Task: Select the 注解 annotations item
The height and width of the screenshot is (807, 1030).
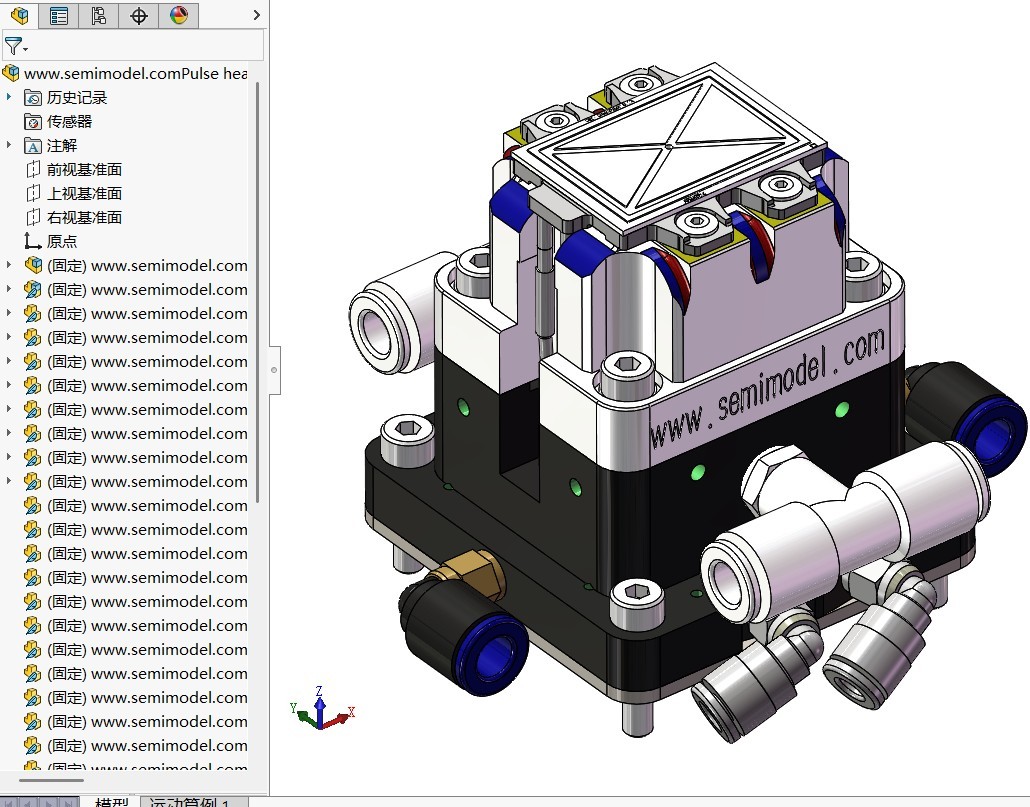Action: tap(51, 146)
